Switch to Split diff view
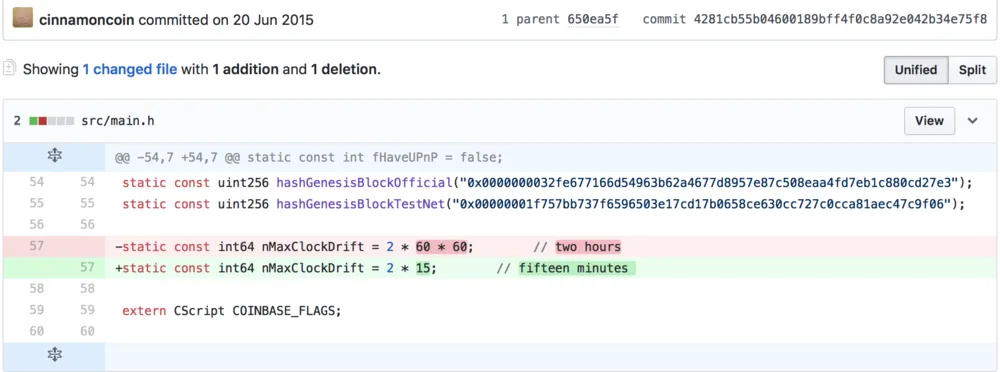The width and height of the screenshot is (1000, 372). pos(973,70)
